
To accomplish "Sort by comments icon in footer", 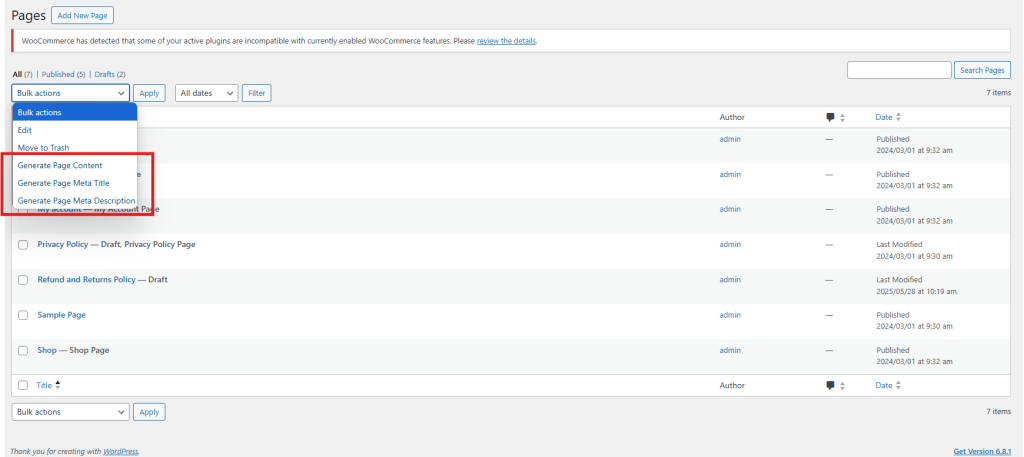I will [835, 386].
